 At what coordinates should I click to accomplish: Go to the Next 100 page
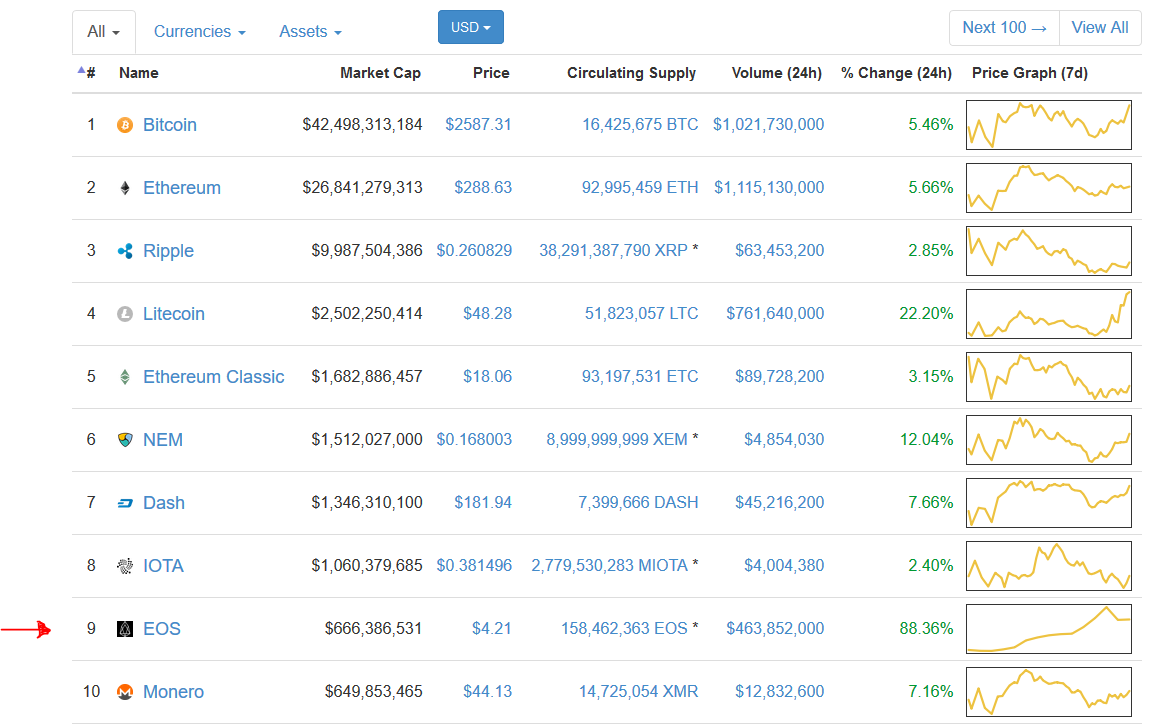tap(1004, 28)
